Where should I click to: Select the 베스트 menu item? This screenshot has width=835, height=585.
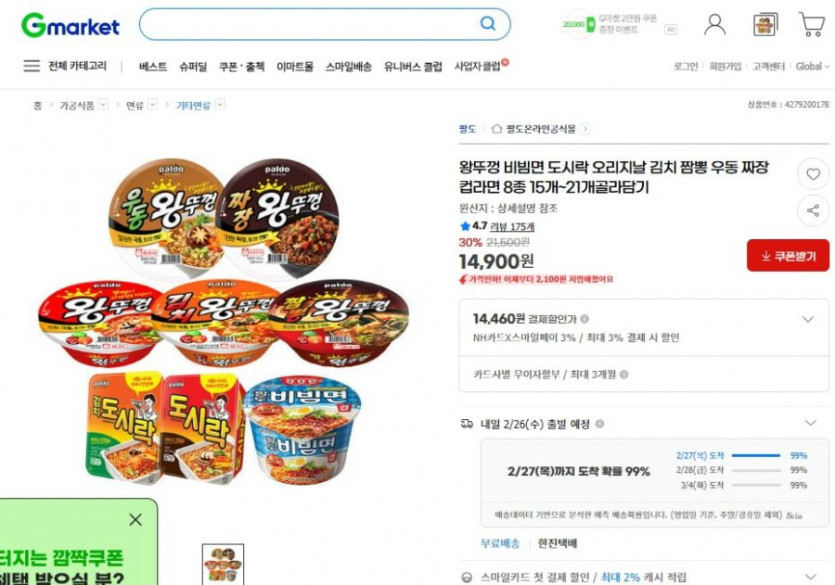pos(153,67)
